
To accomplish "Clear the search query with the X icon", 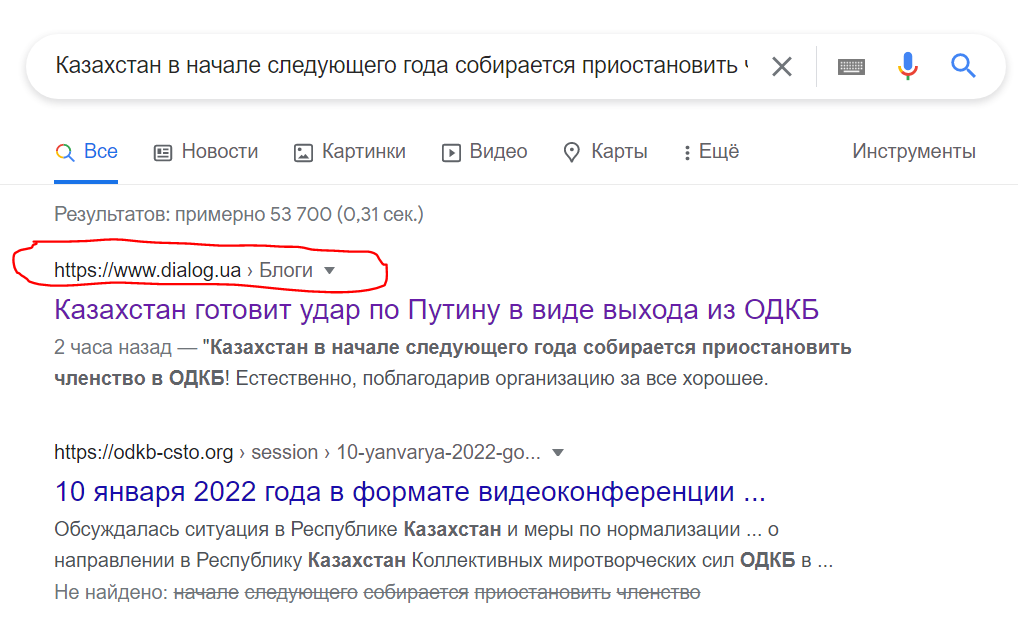I will tap(782, 66).
